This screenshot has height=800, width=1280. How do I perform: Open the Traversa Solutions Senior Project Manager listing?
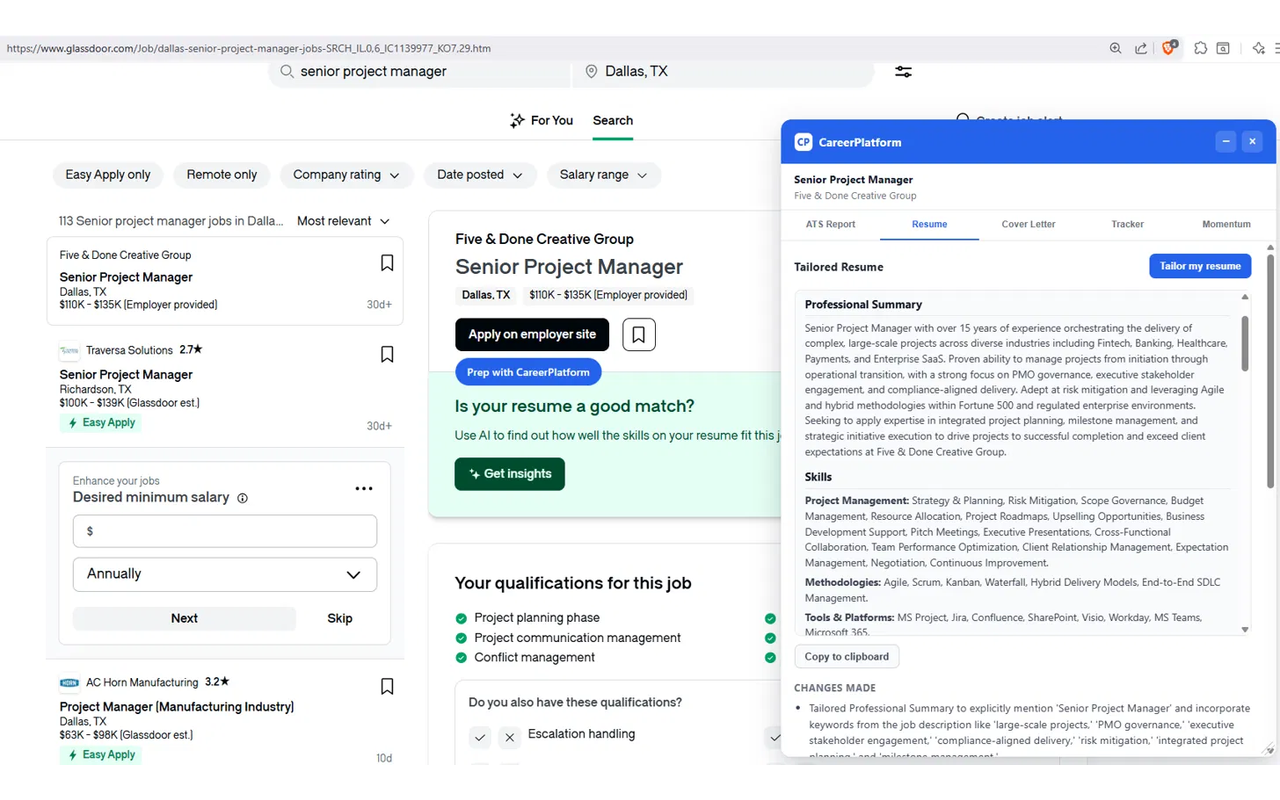point(126,375)
